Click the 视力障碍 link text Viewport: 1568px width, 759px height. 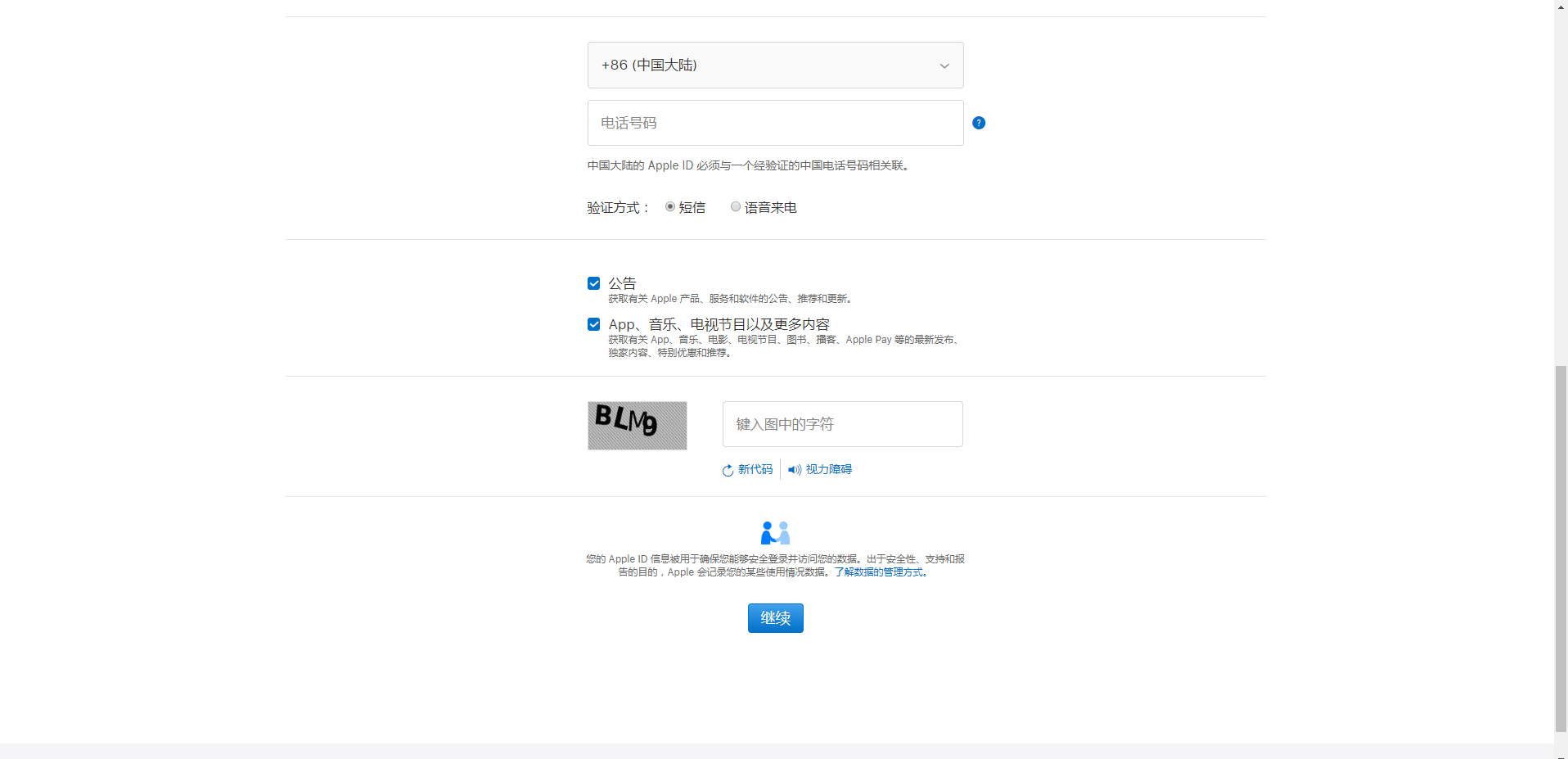(x=829, y=469)
